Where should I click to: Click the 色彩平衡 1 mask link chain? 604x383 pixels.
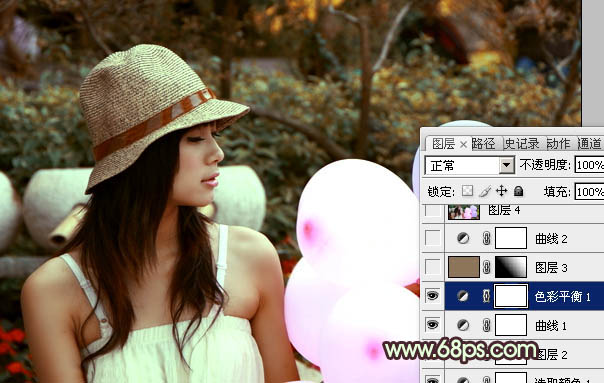[487, 296]
